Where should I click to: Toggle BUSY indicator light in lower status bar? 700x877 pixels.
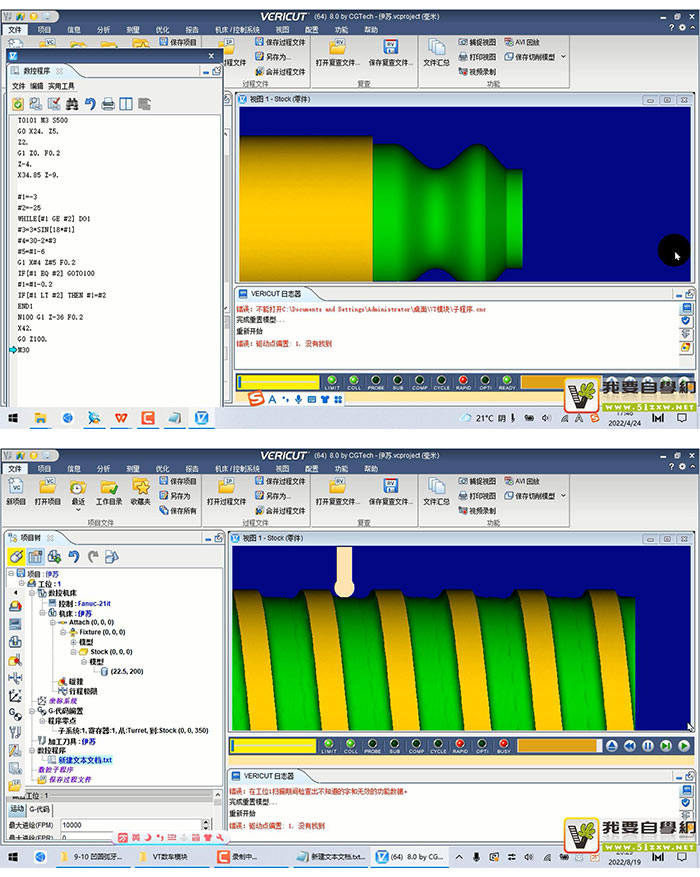(x=504, y=745)
